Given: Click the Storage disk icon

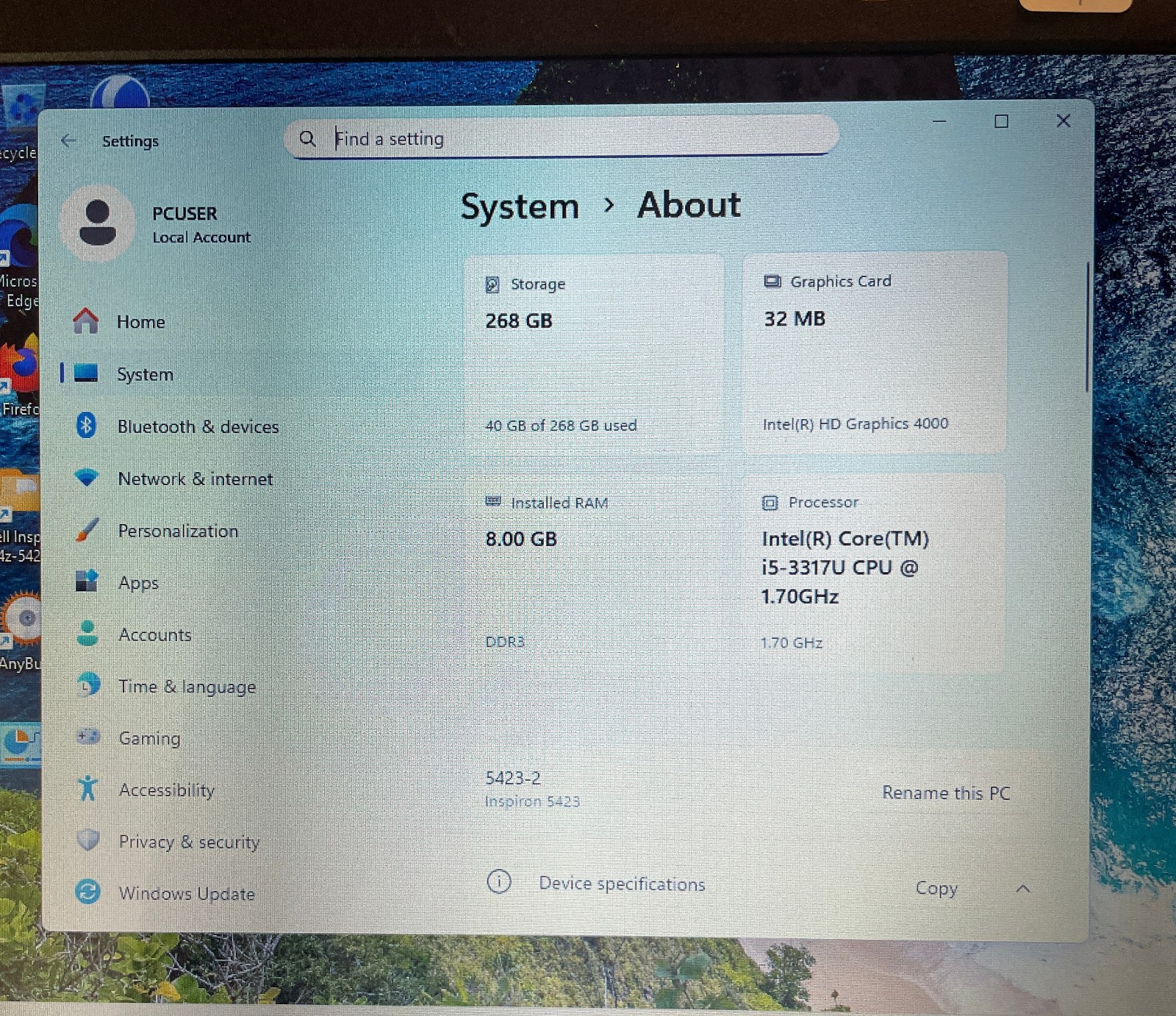Looking at the screenshot, I should [492, 285].
